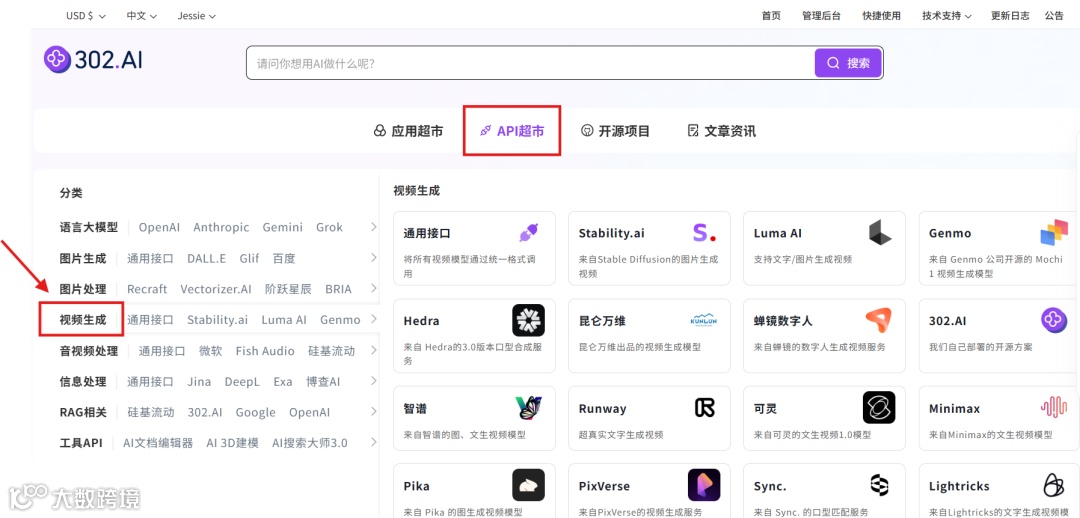The width and height of the screenshot is (1080, 518).
Task: Click the 302.AI card purple logo
Action: point(1054,320)
